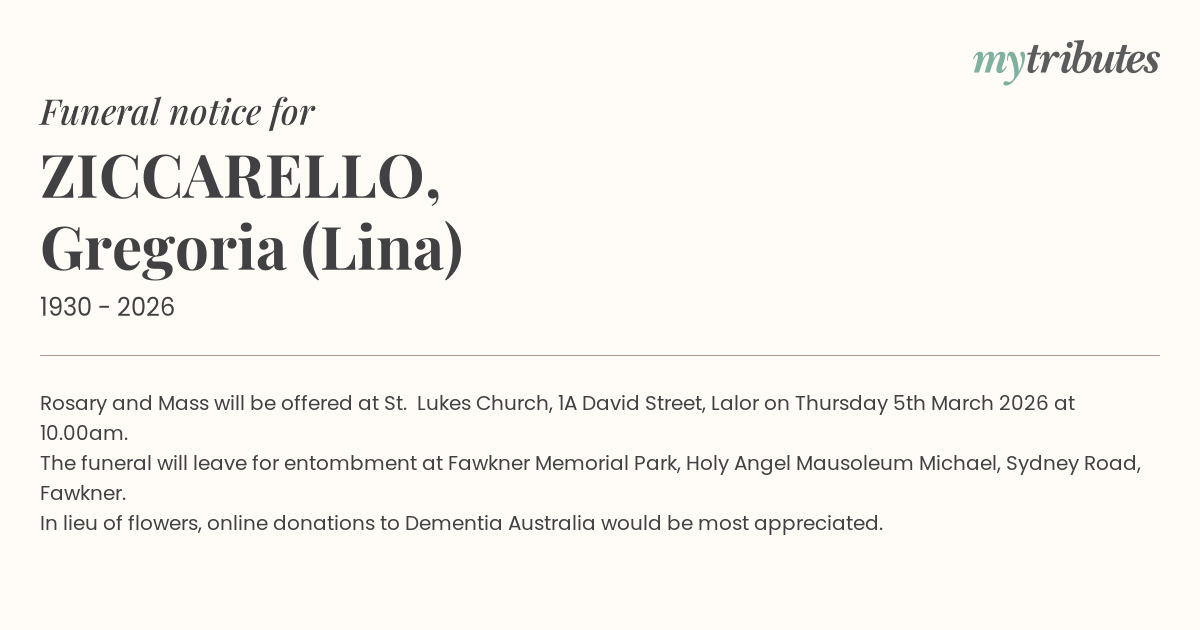
Task: Click the green "my" part of logo
Action: pyautogui.click(x=998, y=62)
